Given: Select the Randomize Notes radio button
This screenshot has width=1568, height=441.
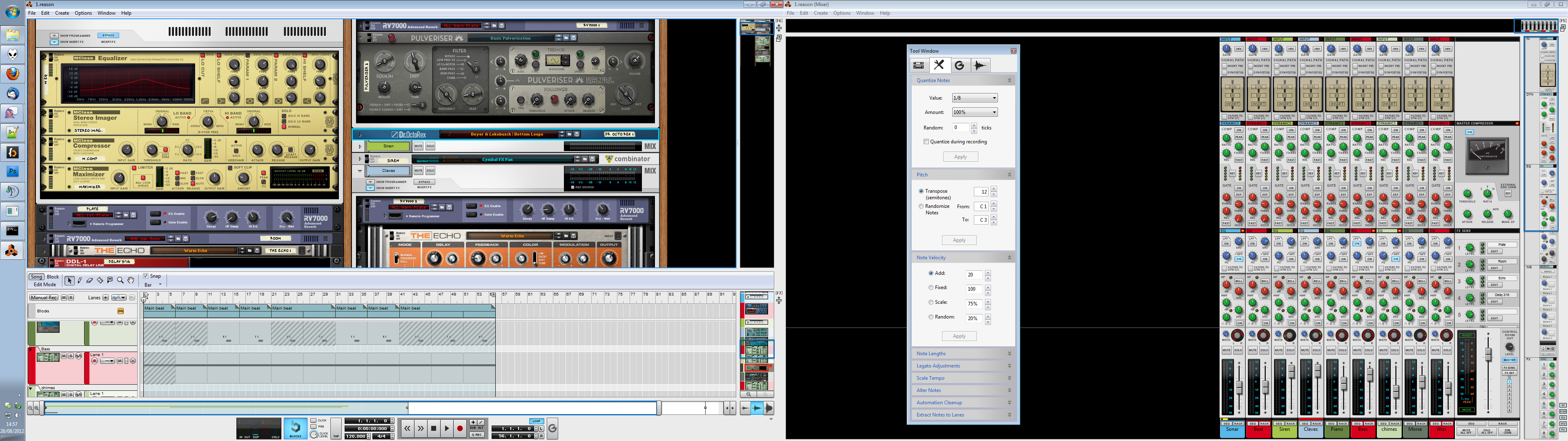Looking at the screenshot, I should [x=922, y=207].
